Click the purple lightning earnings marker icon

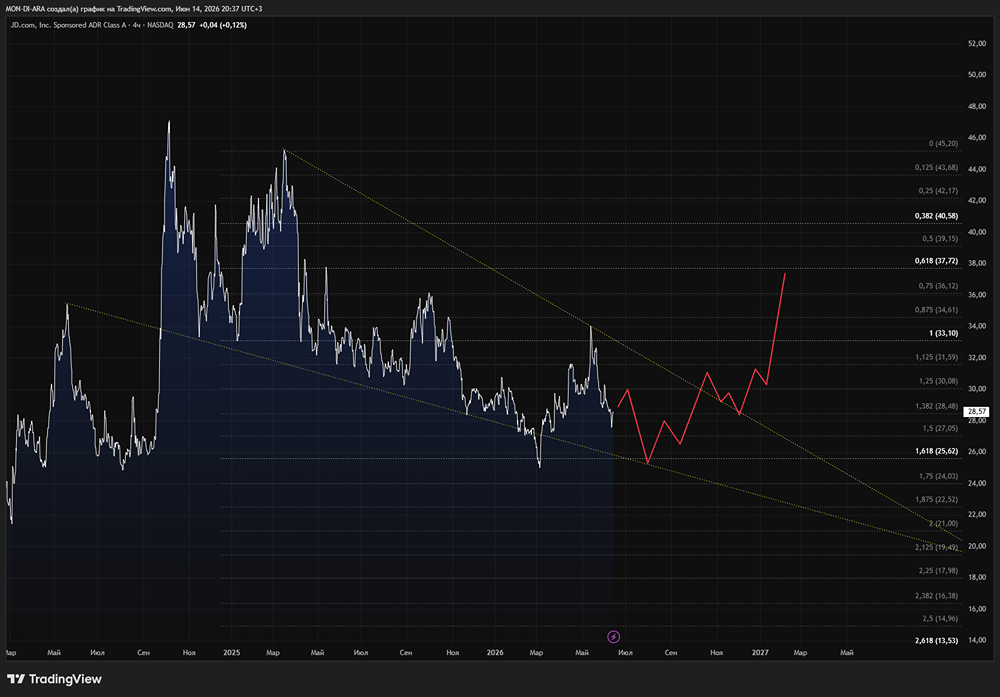point(613,636)
